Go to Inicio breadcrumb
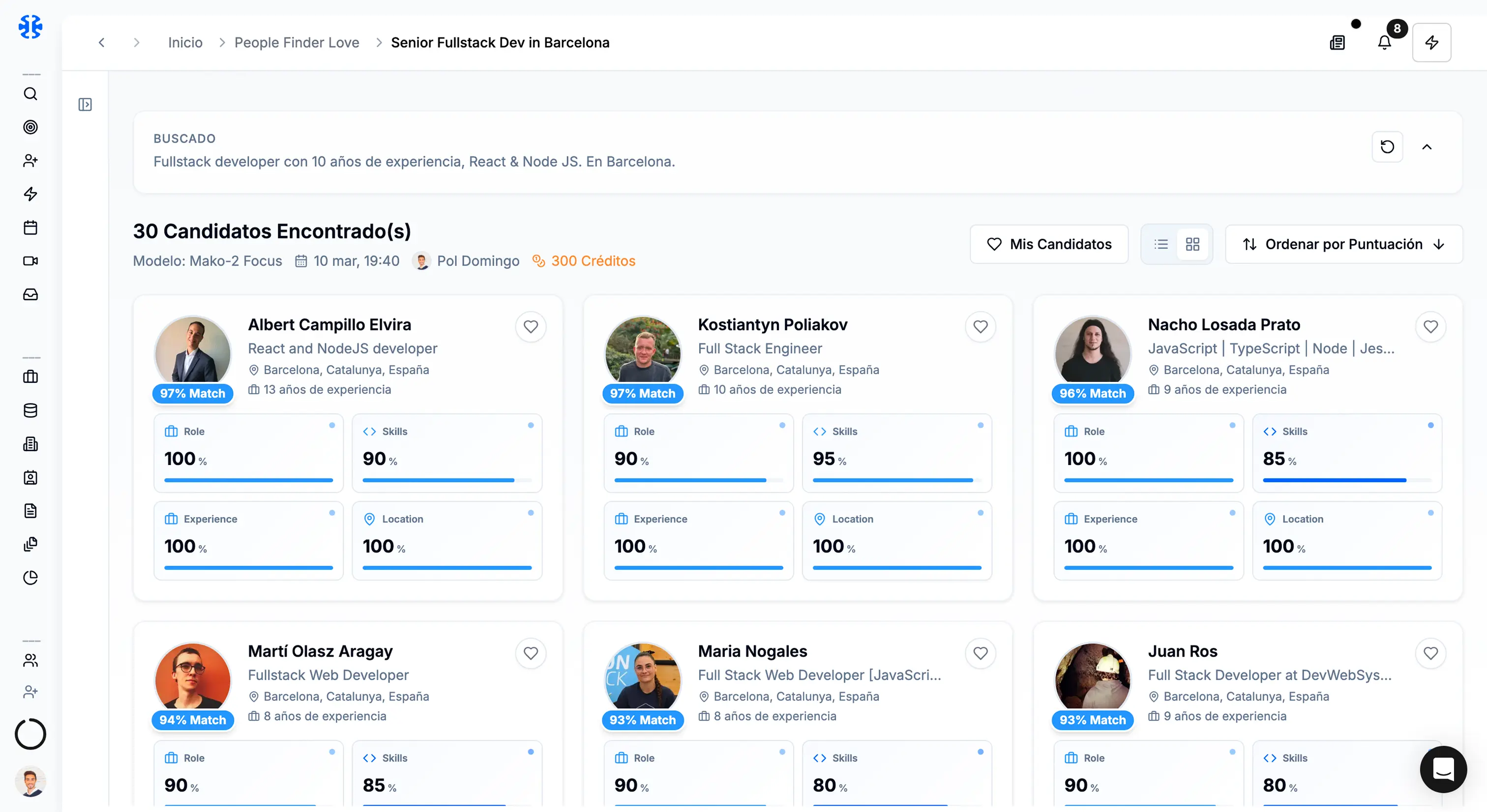Image resolution: width=1487 pixels, height=812 pixels. pos(185,43)
